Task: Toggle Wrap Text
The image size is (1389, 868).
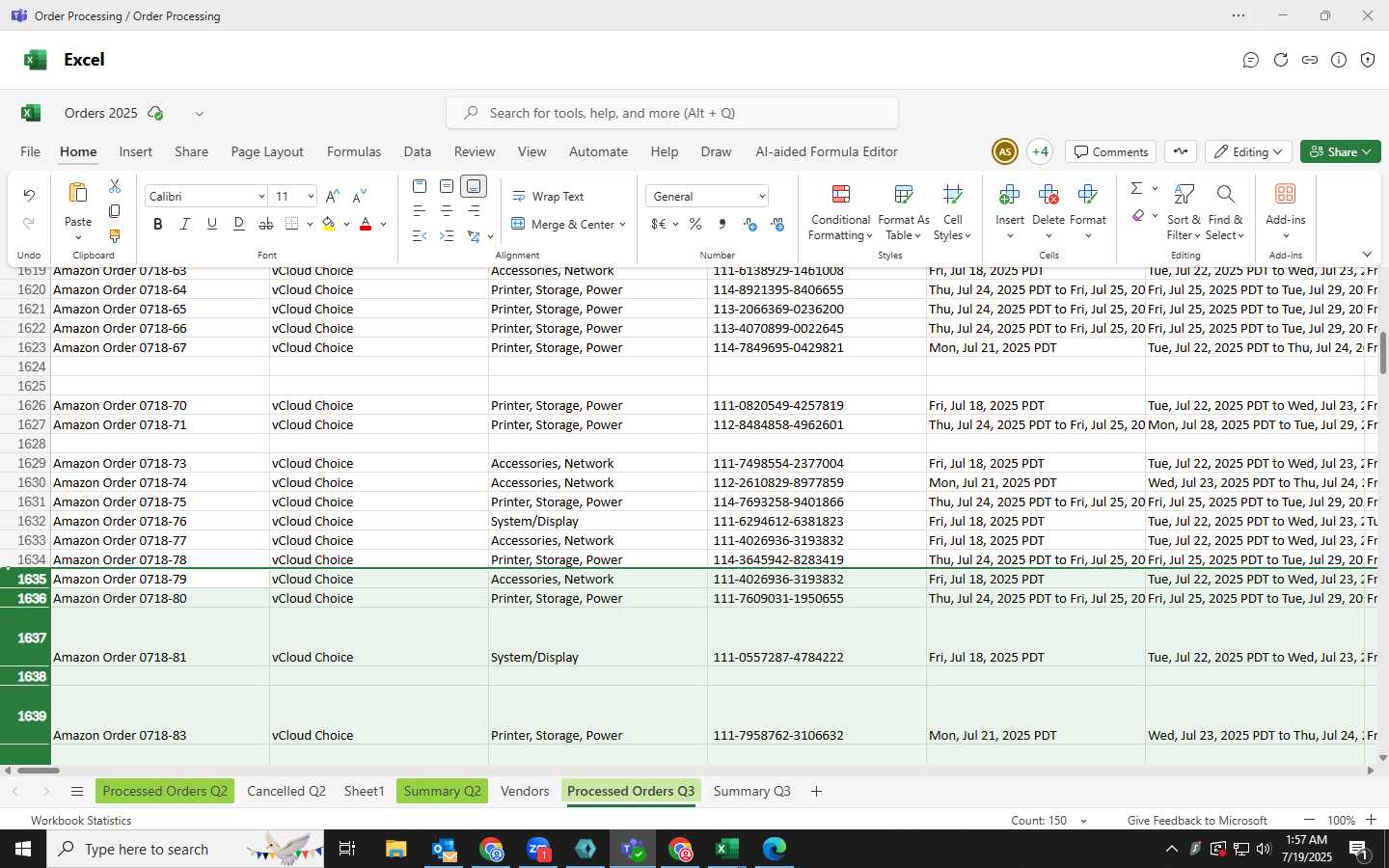Action: click(x=547, y=196)
